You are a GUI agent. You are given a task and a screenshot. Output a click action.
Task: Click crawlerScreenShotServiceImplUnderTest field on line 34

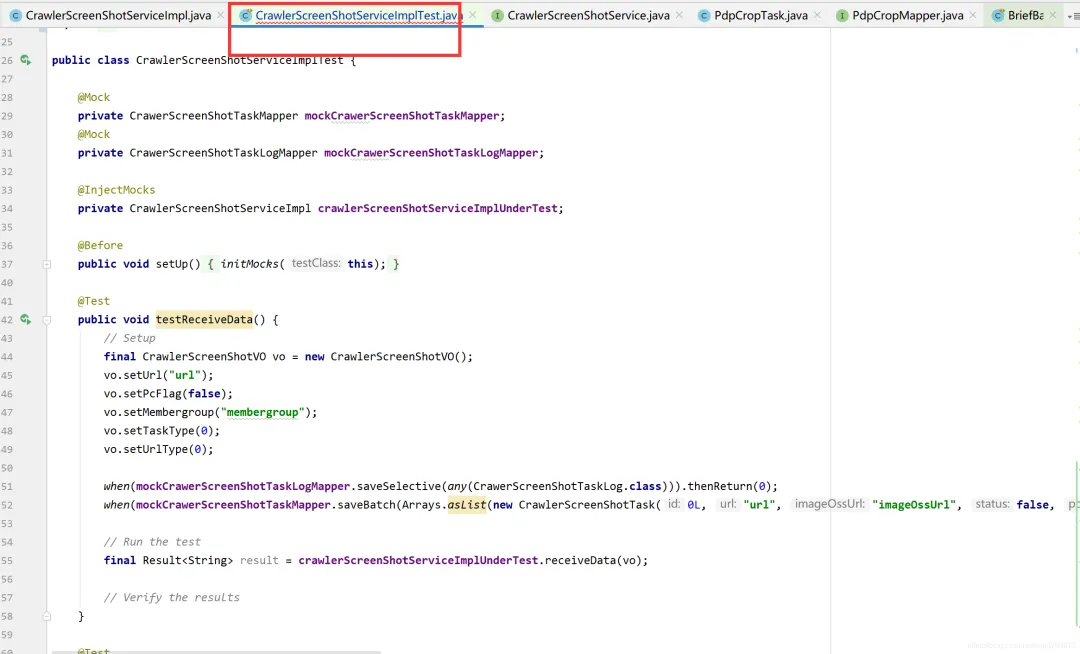437,209
